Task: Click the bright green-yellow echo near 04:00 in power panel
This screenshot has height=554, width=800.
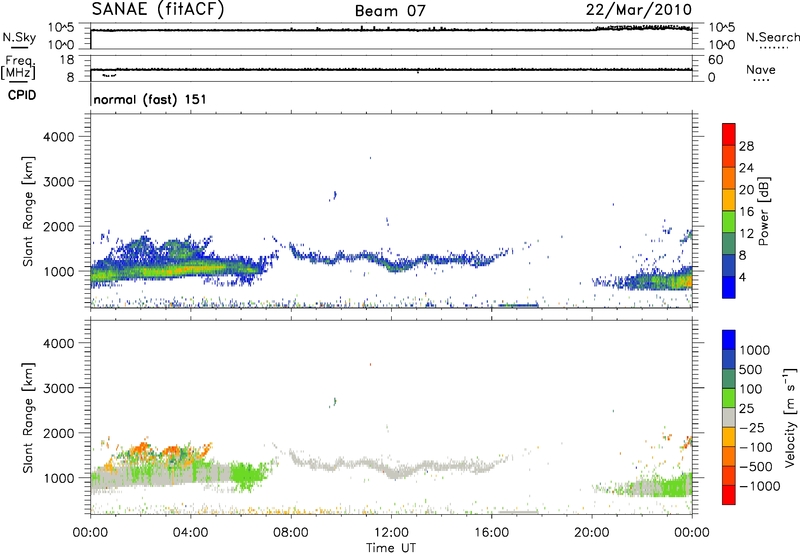Action: pos(191,268)
